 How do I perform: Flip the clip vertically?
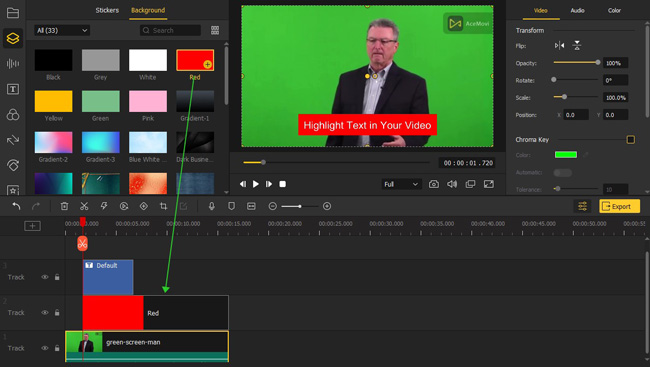[577, 46]
